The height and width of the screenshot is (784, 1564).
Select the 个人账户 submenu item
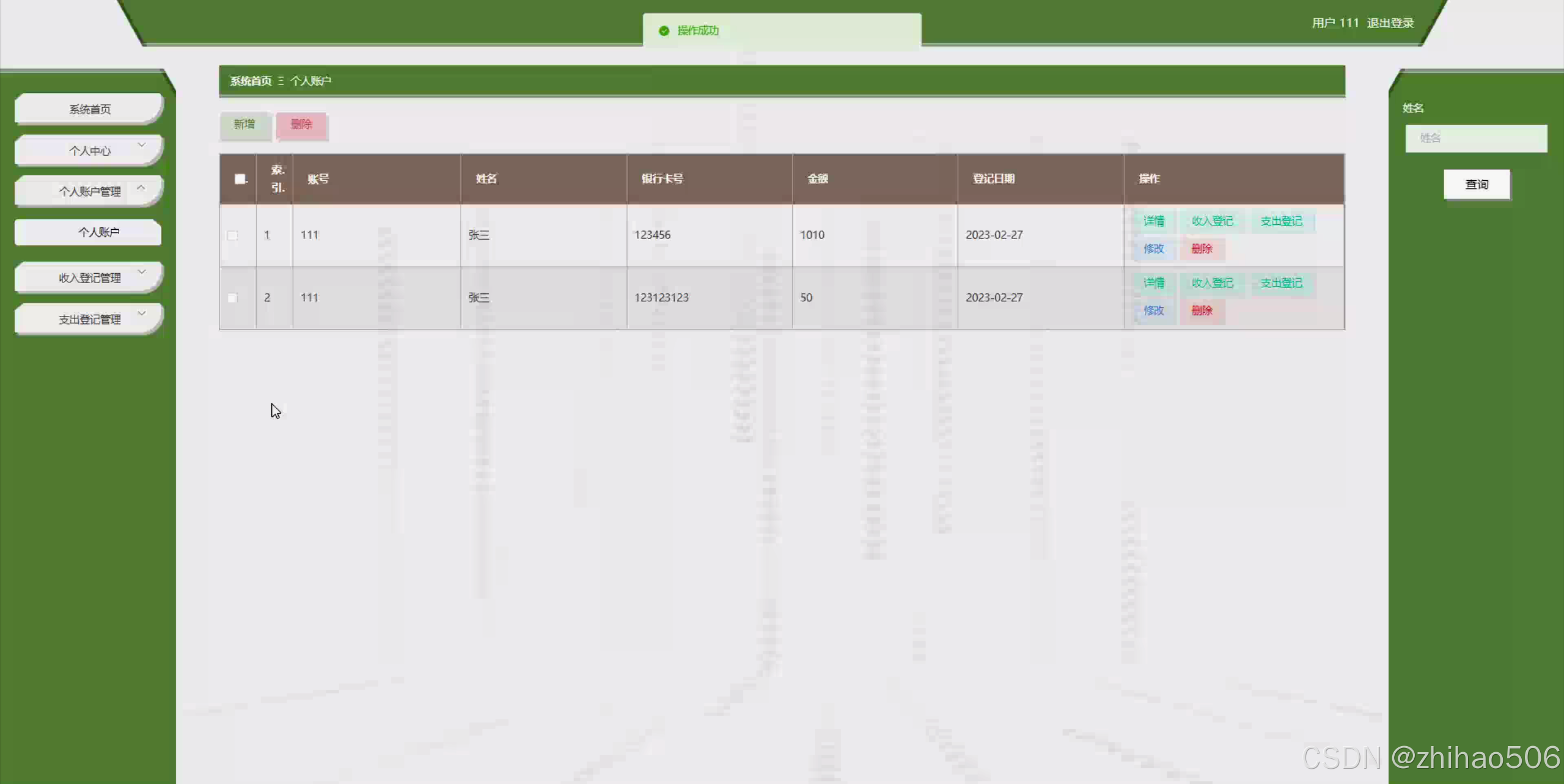click(x=98, y=232)
